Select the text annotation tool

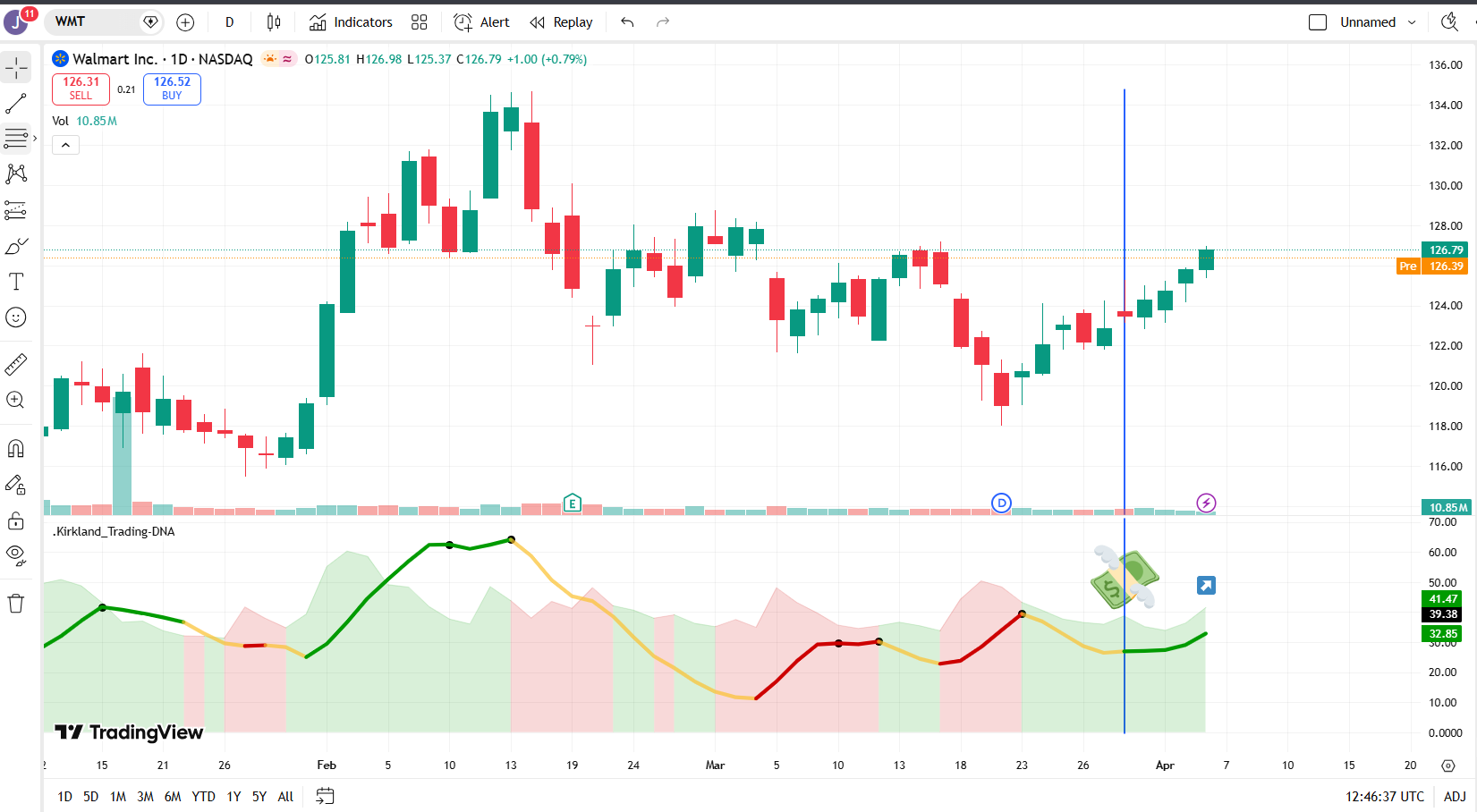pyautogui.click(x=16, y=282)
